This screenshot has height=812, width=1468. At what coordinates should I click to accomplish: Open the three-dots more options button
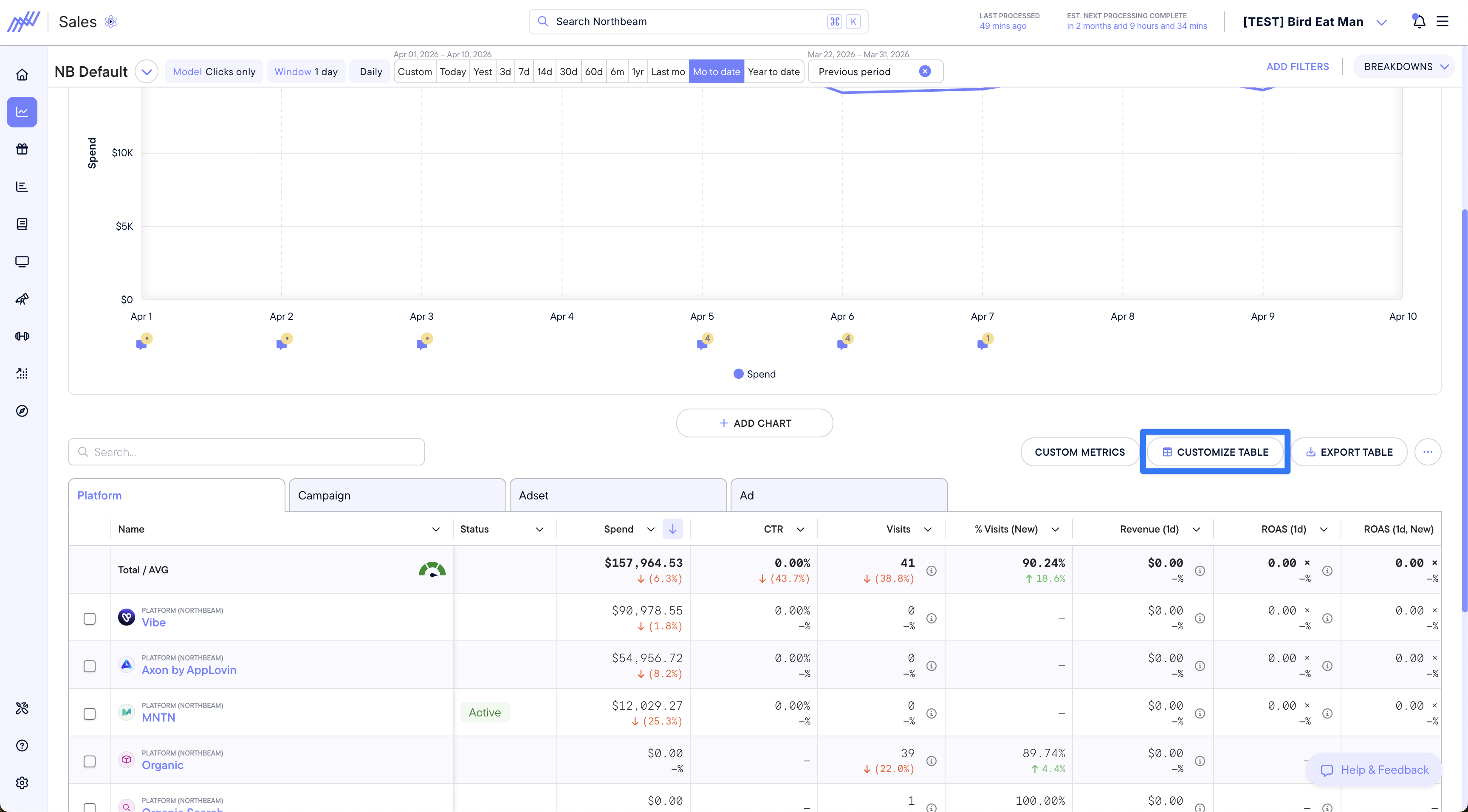click(1428, 452)
